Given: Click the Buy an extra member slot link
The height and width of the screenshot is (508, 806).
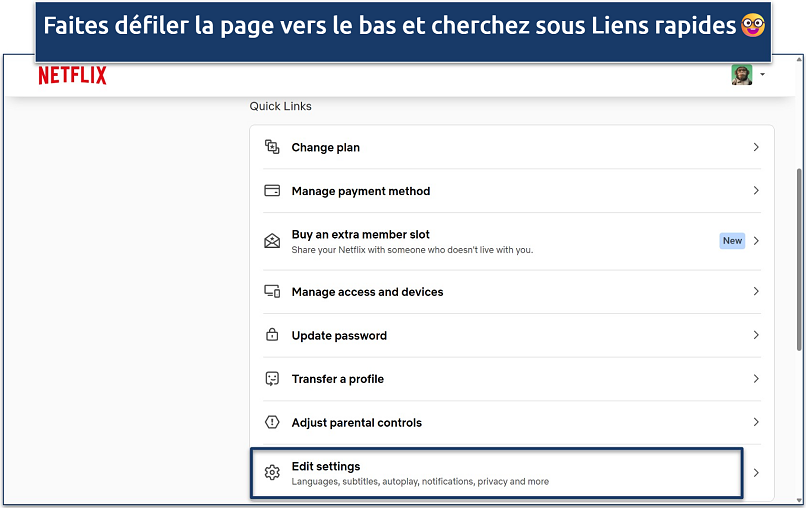Looking at the screenshot, I should point(360,235).
